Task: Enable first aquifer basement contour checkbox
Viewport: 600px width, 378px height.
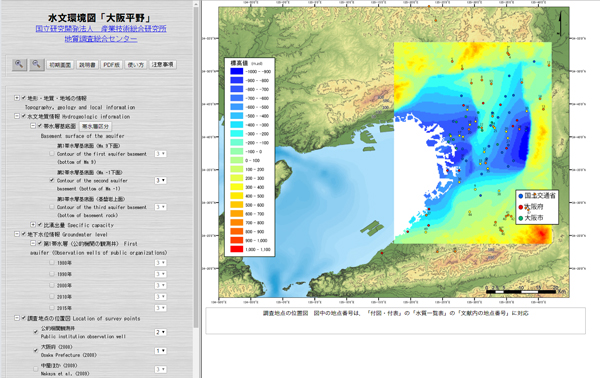Action: [52, 153]
